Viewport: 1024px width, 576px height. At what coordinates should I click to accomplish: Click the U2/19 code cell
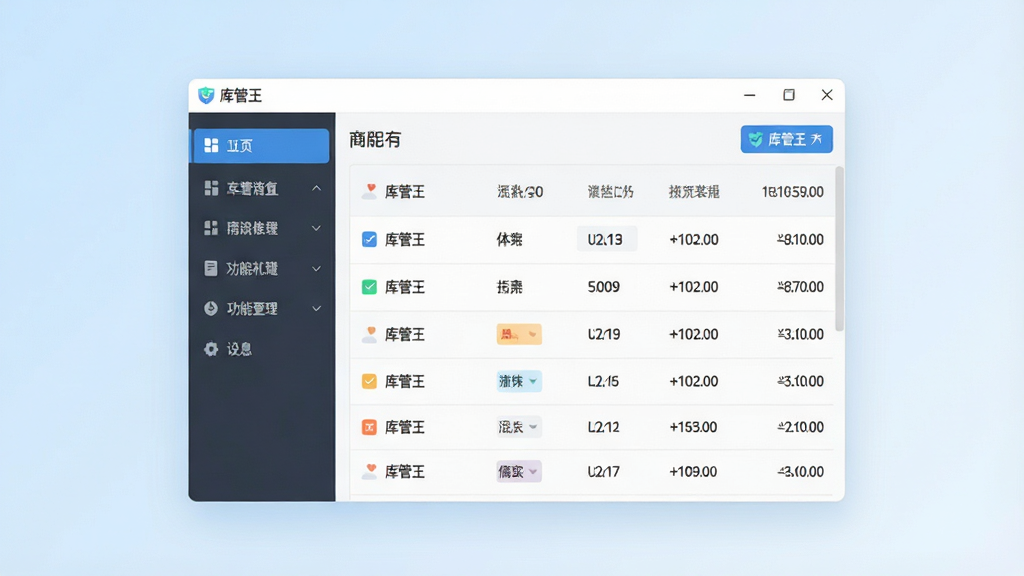pyautogui.click(x=603, y=334)
